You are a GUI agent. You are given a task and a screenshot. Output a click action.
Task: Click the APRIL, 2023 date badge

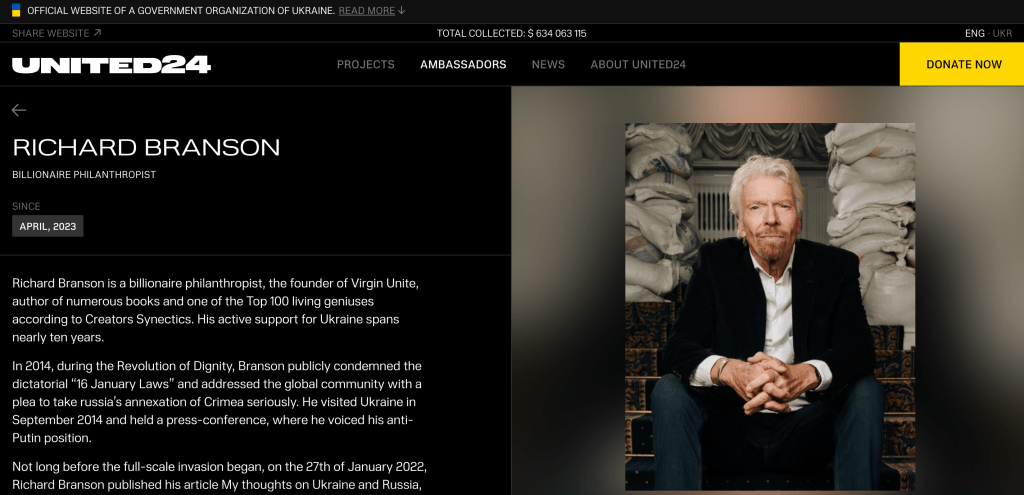pos(48,227)
